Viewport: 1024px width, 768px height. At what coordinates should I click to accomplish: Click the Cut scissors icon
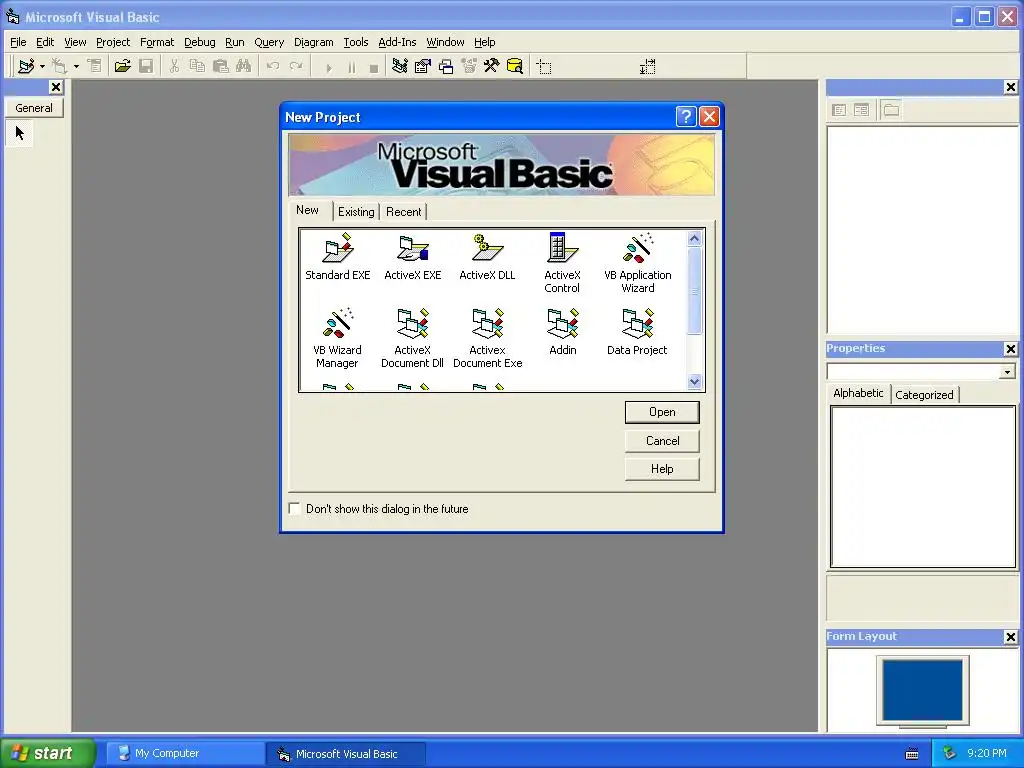174,66
